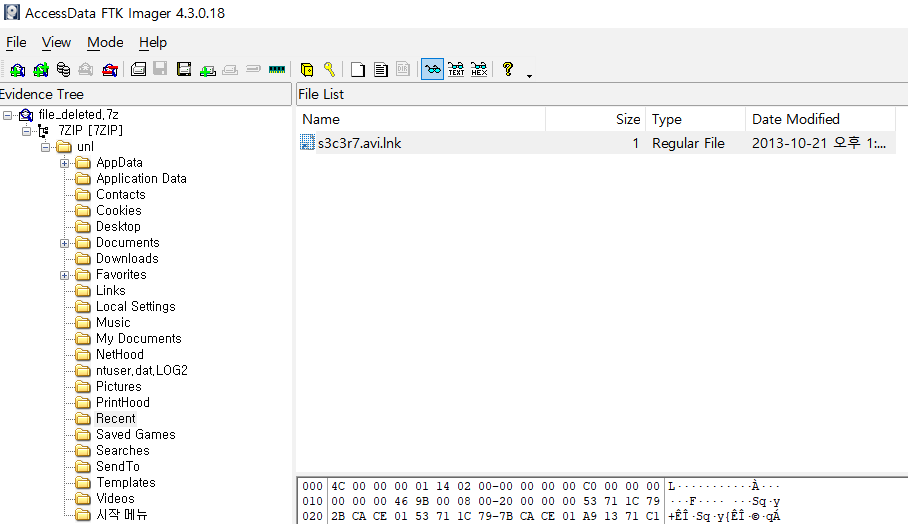Click the Export Files blank page icon
908x524 pixels.
358,69
